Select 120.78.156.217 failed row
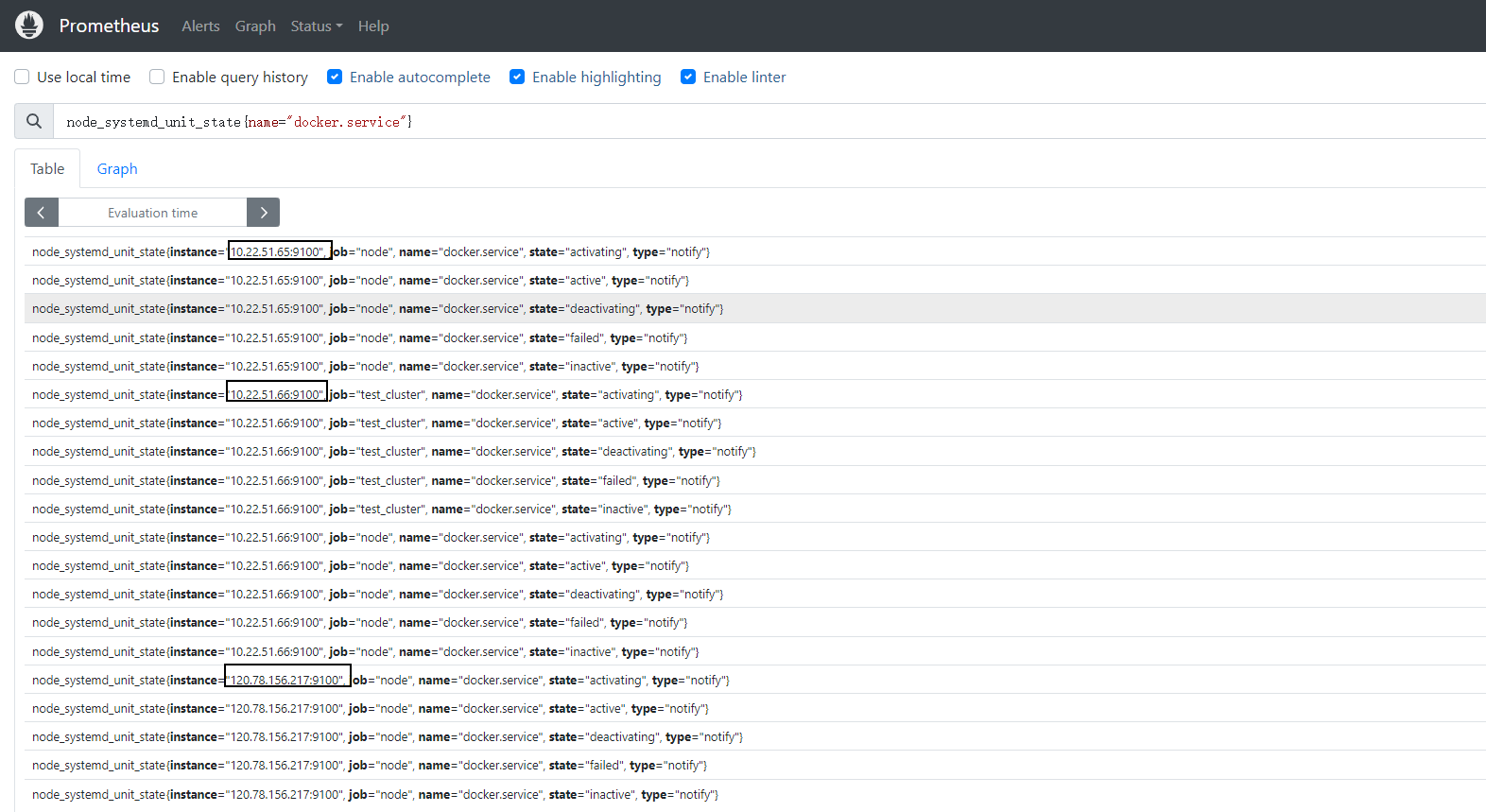 pos(755,765)
